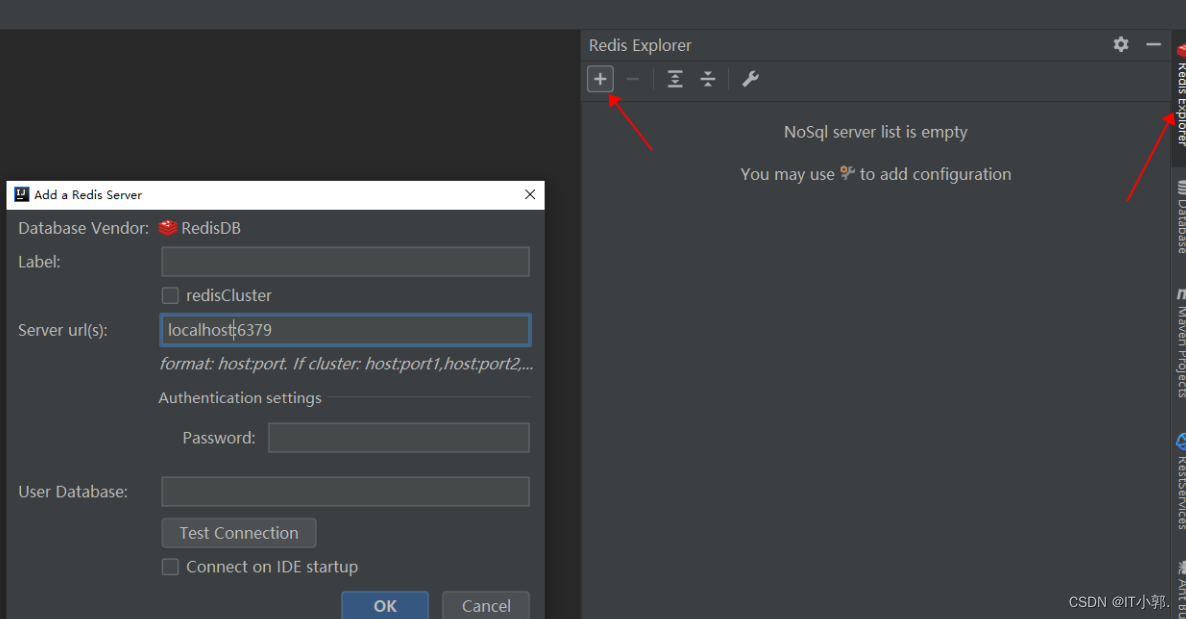Image resolution: width=1186 pixels, height=619 pixels.
Task: Click into the Label text field
Action: [x=345, y=262]
